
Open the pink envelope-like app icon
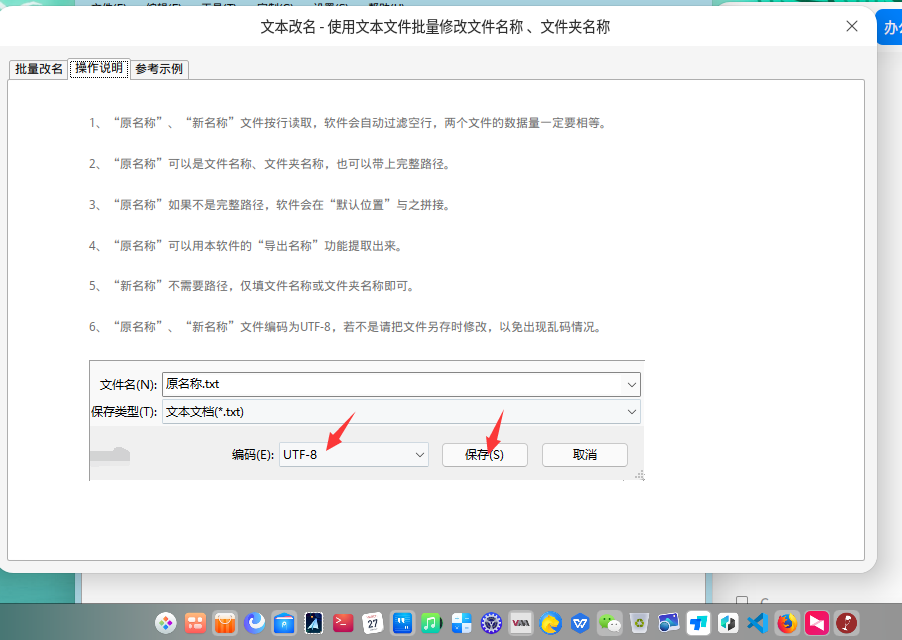(x=817, y=623)
